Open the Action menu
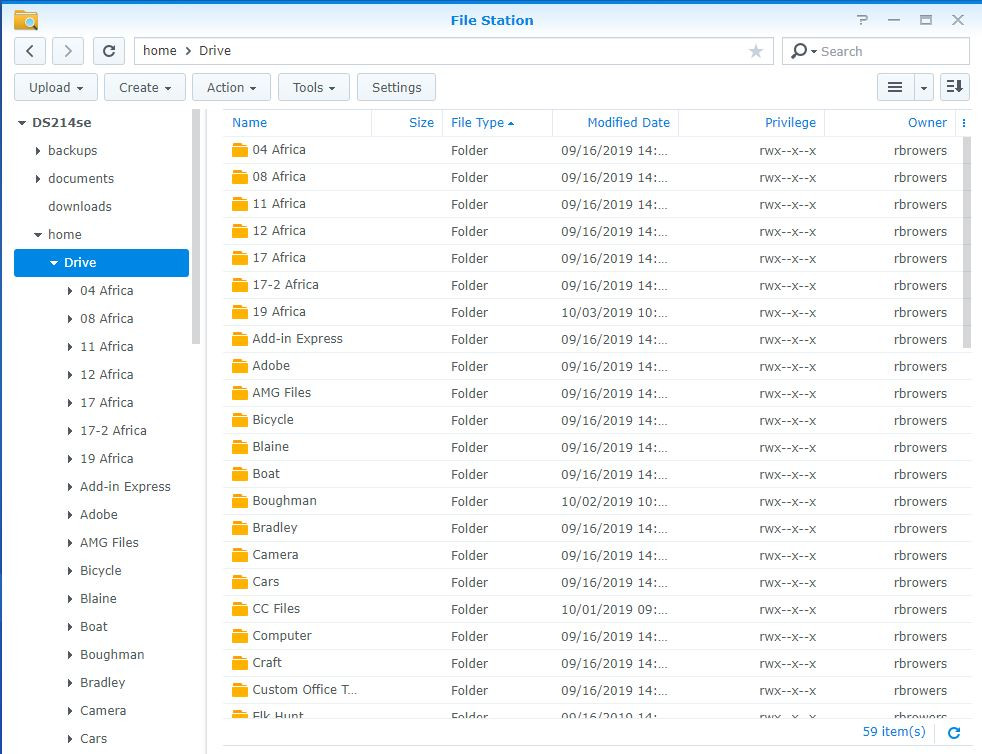The height and width of the screenshot is (754, 982). [230, 87]
